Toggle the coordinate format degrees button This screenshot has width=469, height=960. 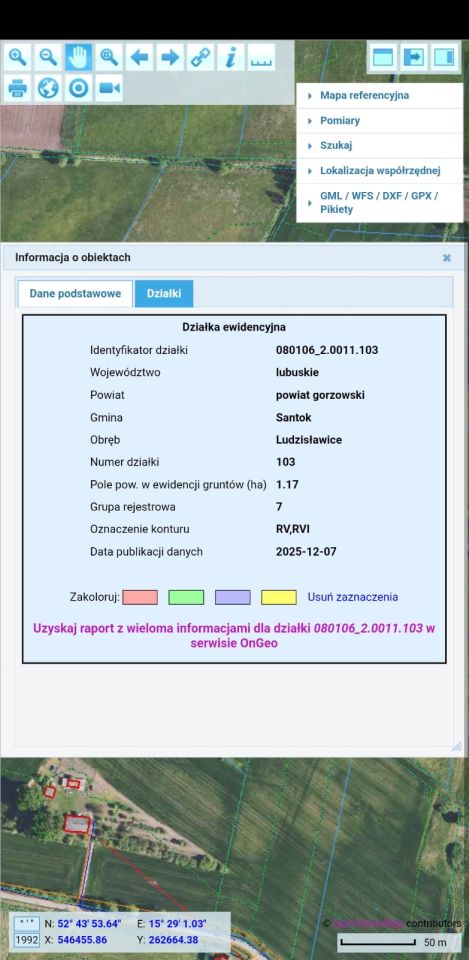point(26,923)
